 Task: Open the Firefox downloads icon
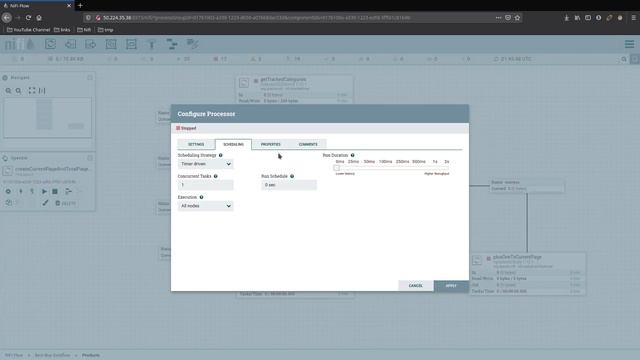coord(567,18)
